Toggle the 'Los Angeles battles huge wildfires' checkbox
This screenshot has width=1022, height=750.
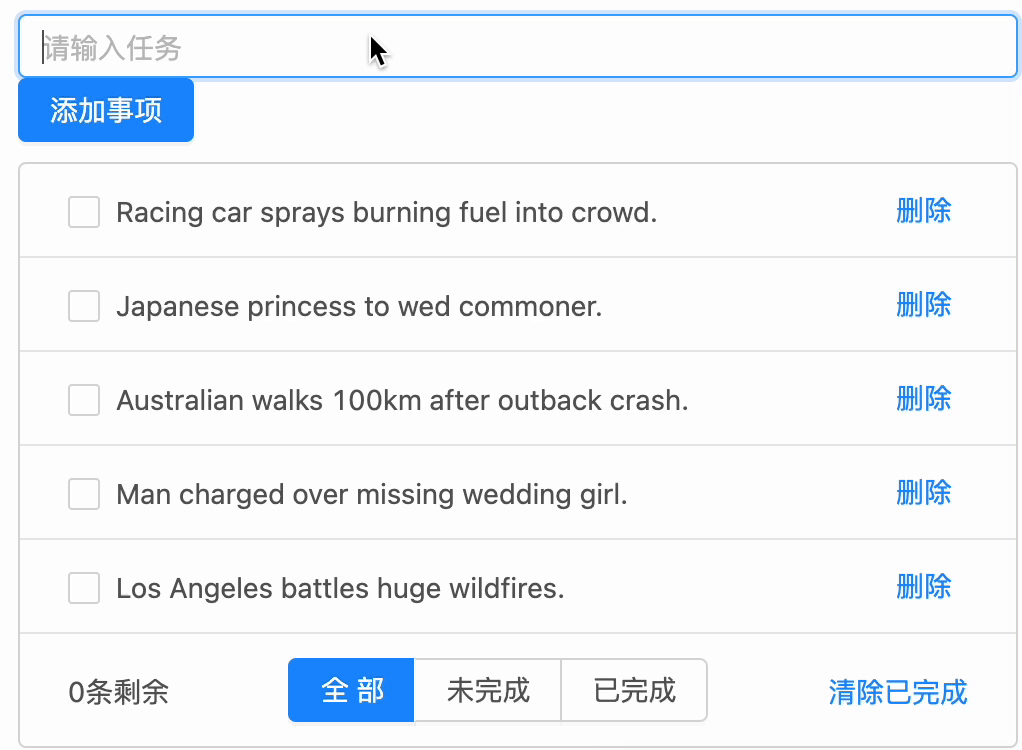click(x=84, y=588)
